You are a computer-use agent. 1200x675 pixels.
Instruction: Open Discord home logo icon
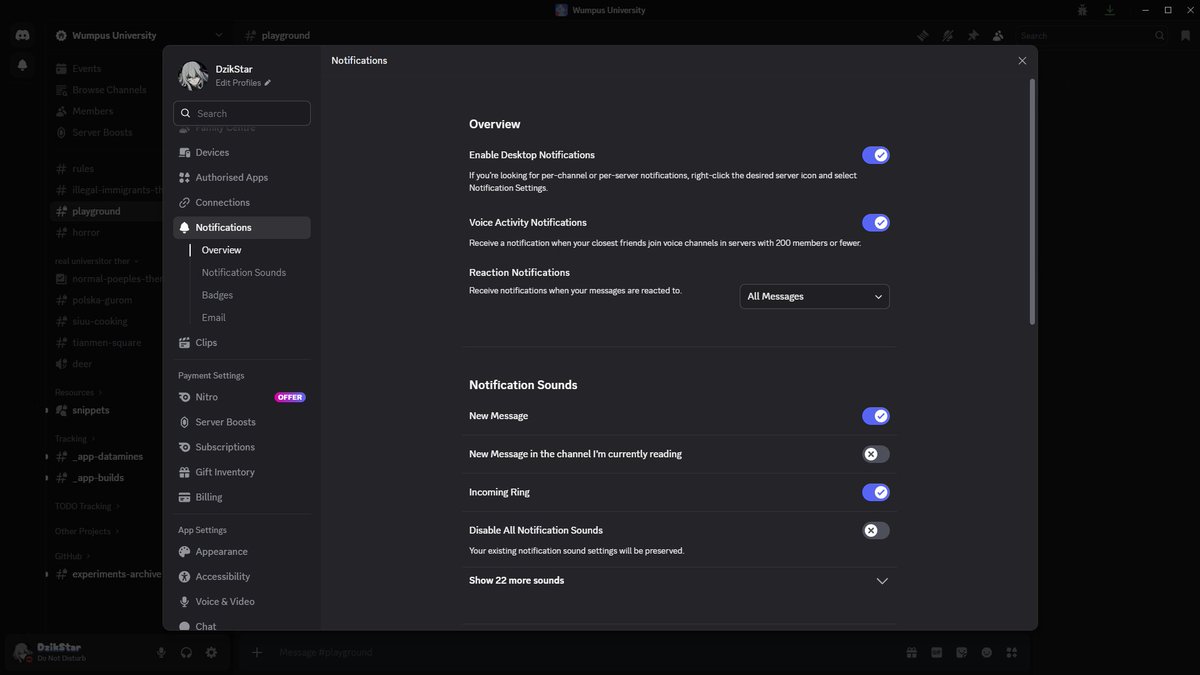pyautogui.click(x=22, y=35)
